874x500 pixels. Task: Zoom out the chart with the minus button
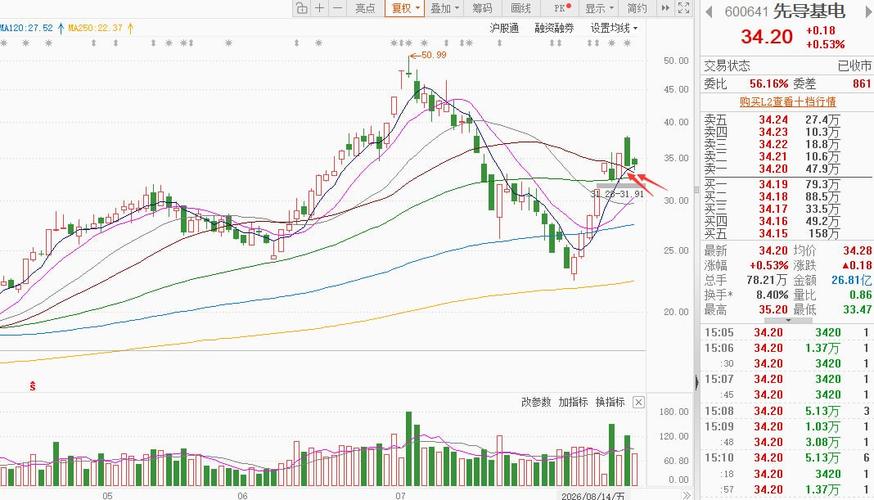pos(337,8)
